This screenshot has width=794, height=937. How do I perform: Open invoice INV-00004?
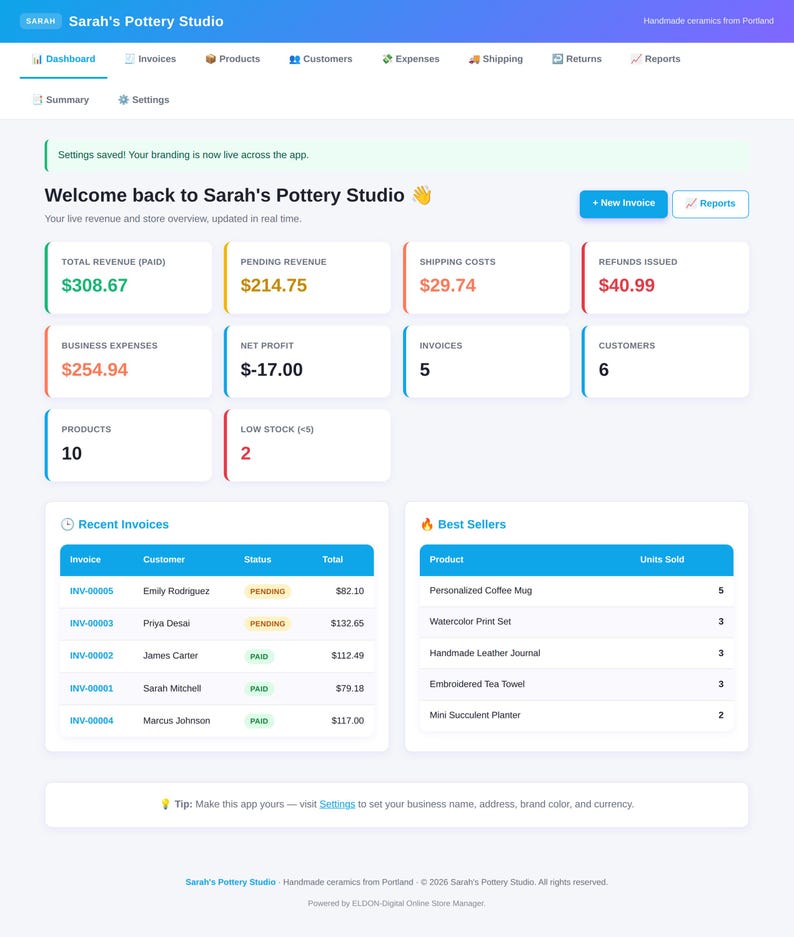click(91, 721)
